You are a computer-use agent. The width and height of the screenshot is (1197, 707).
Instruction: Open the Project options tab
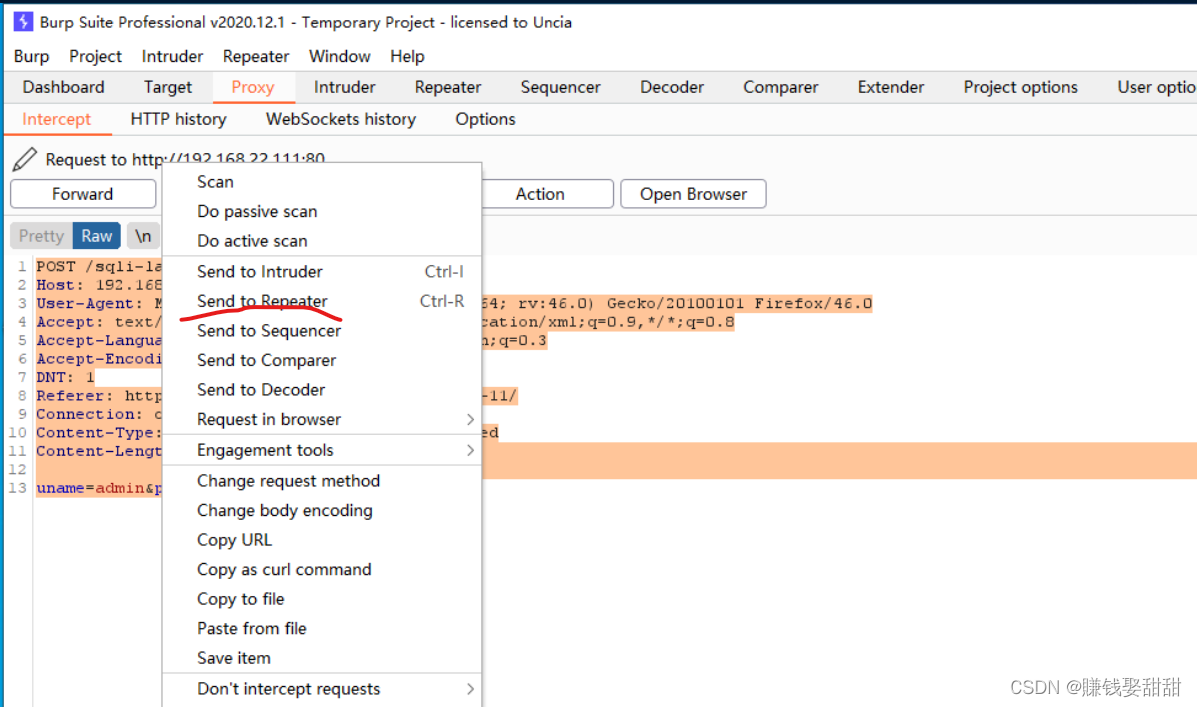pyautogui.click(x=1021, y=87)
